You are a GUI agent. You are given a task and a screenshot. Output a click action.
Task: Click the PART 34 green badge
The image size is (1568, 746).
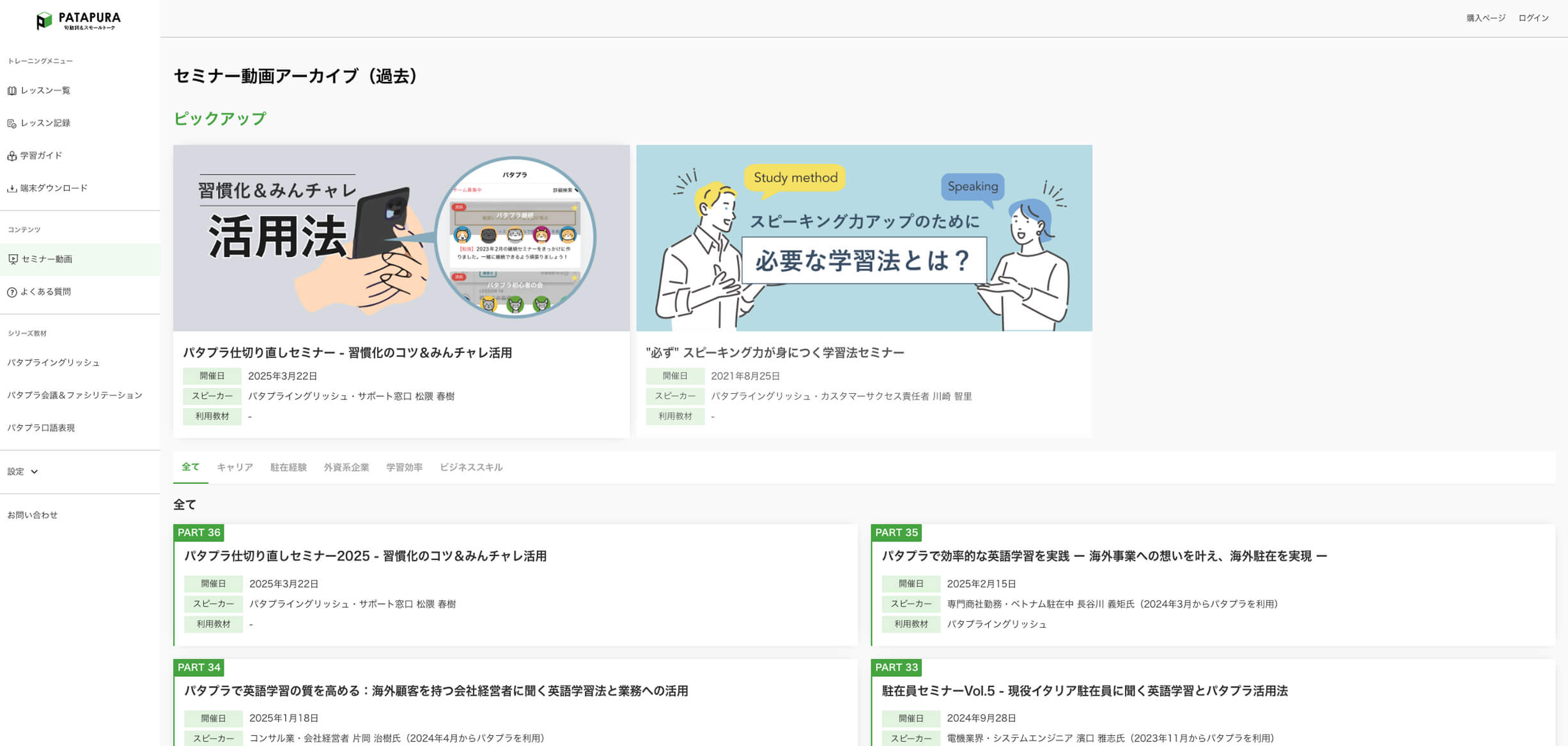click(199, 667)
